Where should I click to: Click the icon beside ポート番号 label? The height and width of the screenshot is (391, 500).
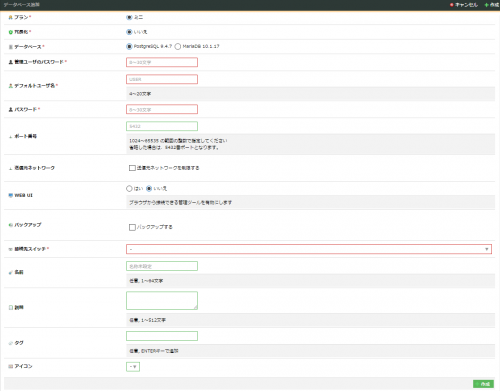[10, 136]
